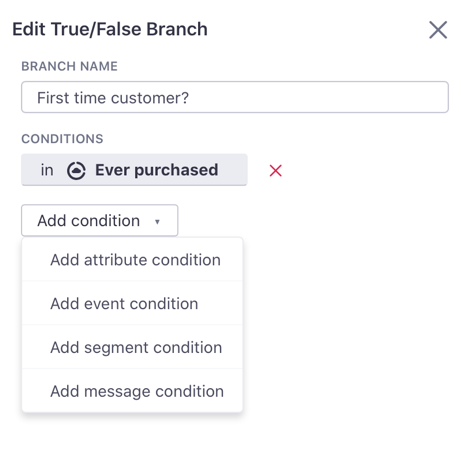This screenshot has width=462, height=449.
Task: Click the Ever purchased condition chip
Action: [134, 170]
